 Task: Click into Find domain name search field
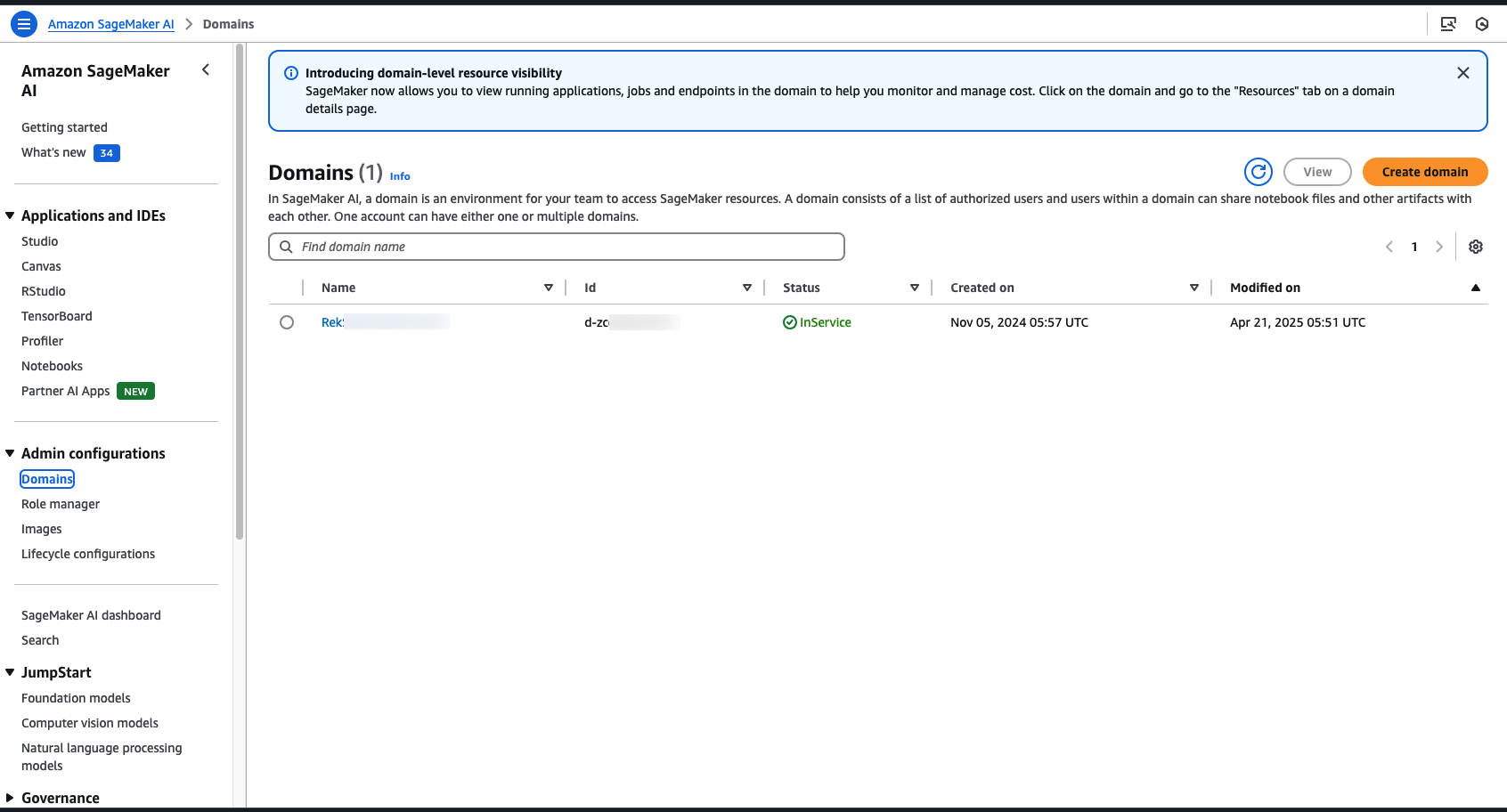tap(557, 247)
